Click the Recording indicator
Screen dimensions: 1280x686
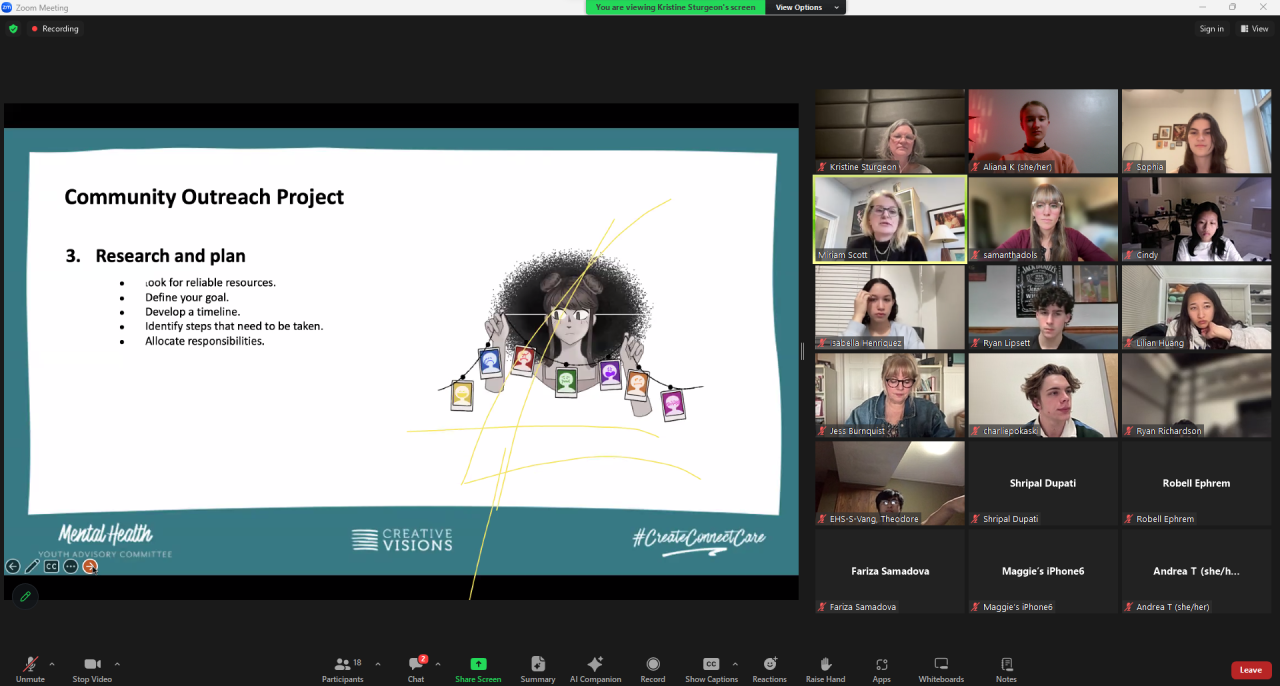coord(55,29)
